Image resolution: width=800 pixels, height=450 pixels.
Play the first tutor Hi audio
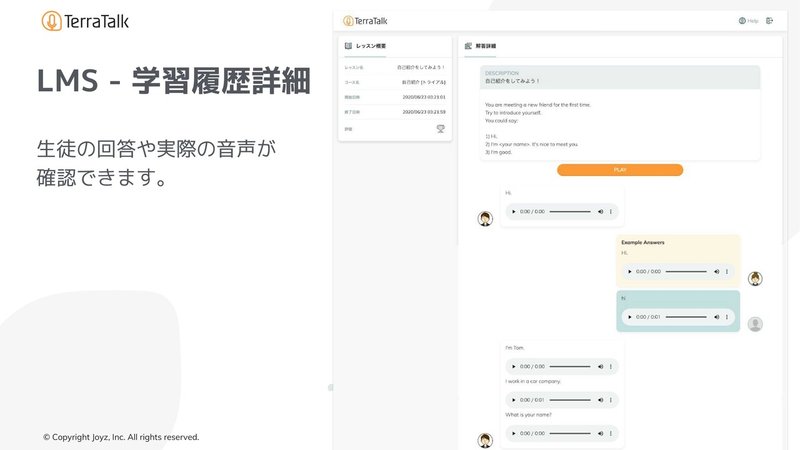[513, 212]
